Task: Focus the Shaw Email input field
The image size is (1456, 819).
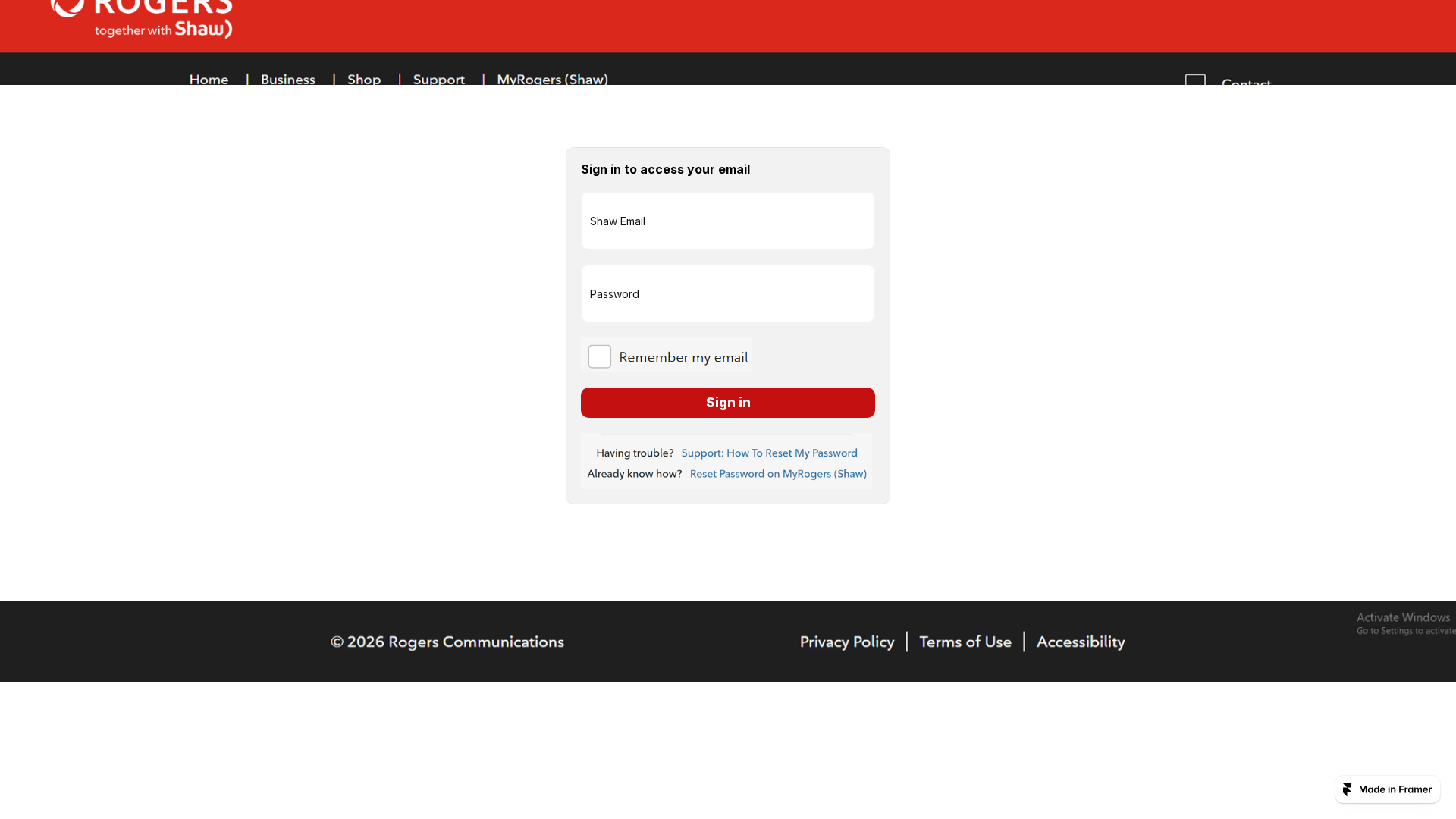Action: click(728, 221)
